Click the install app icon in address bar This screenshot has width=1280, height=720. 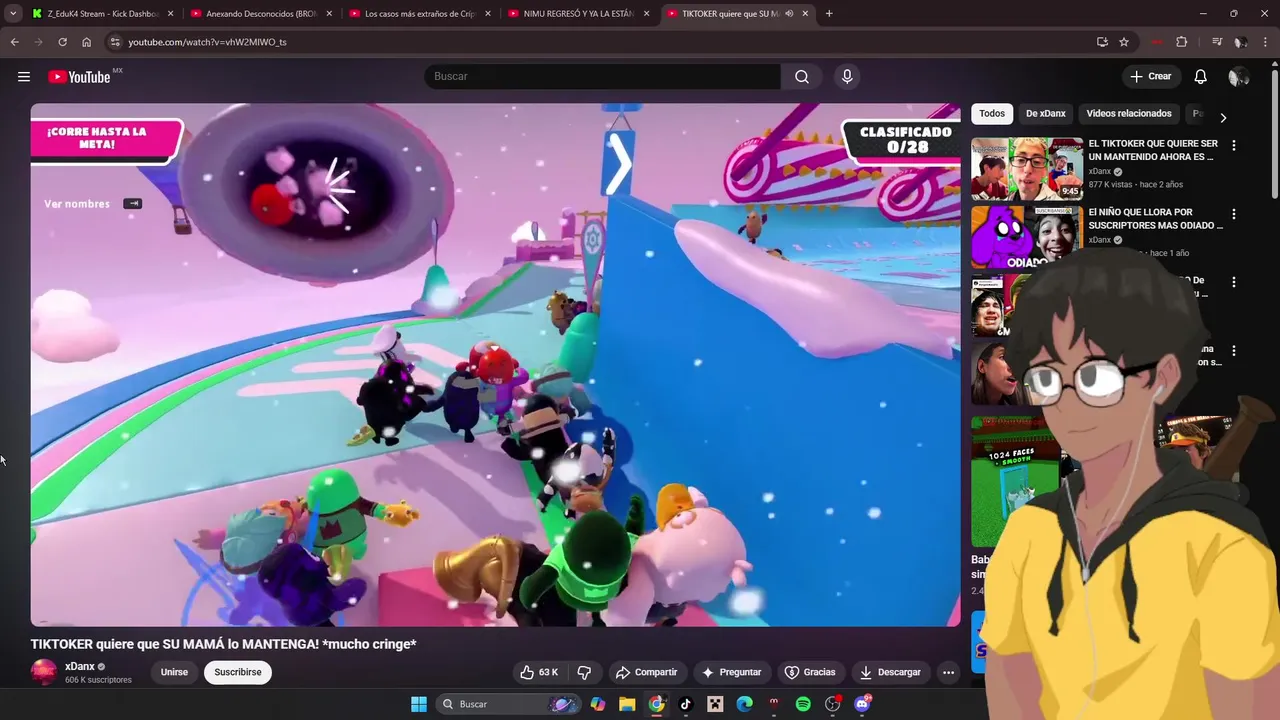tap(1102, 42)
